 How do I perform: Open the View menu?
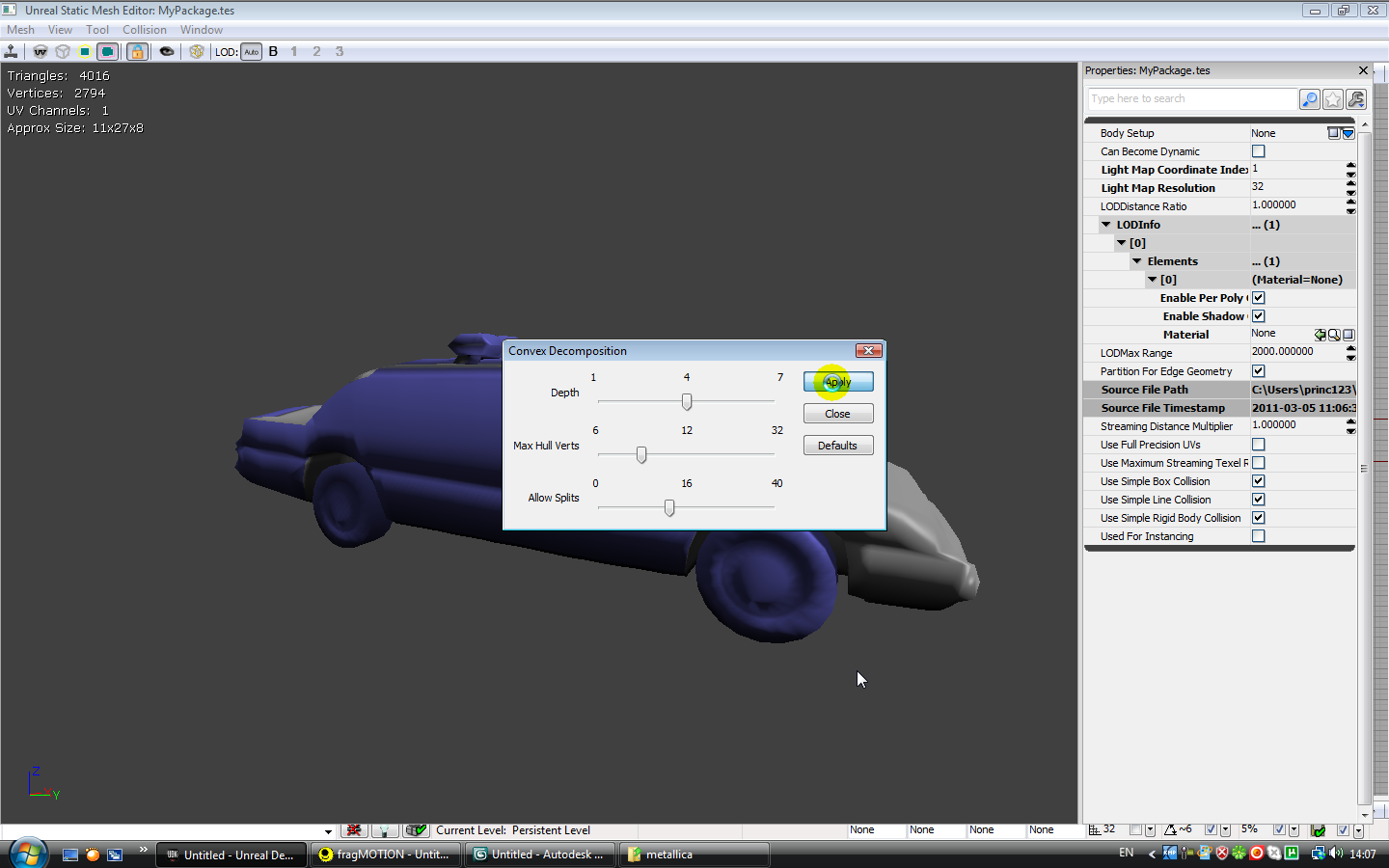click(x=60, y=30)
